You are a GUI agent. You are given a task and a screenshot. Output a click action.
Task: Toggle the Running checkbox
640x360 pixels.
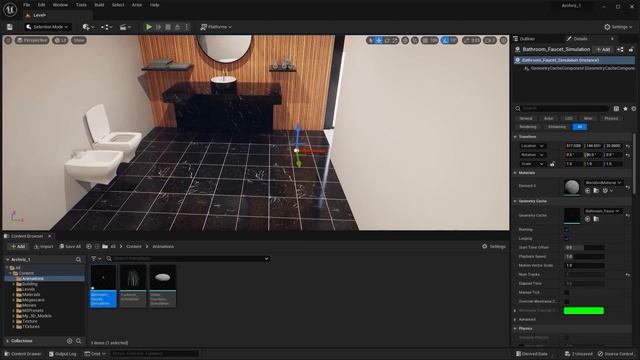[x=567, y=230]
